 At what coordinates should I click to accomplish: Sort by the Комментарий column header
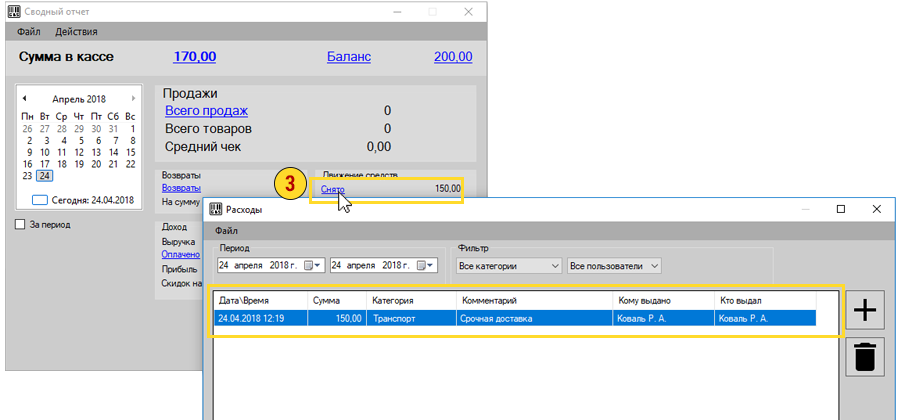tap(535, 301)
